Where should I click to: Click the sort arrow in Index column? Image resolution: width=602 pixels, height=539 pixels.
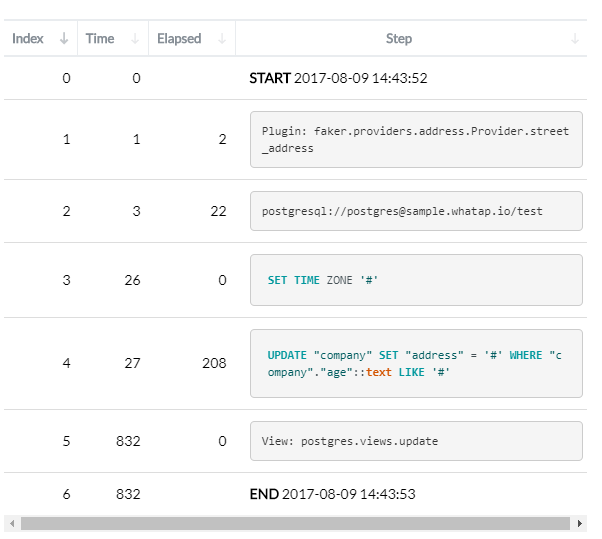point(64,39)
